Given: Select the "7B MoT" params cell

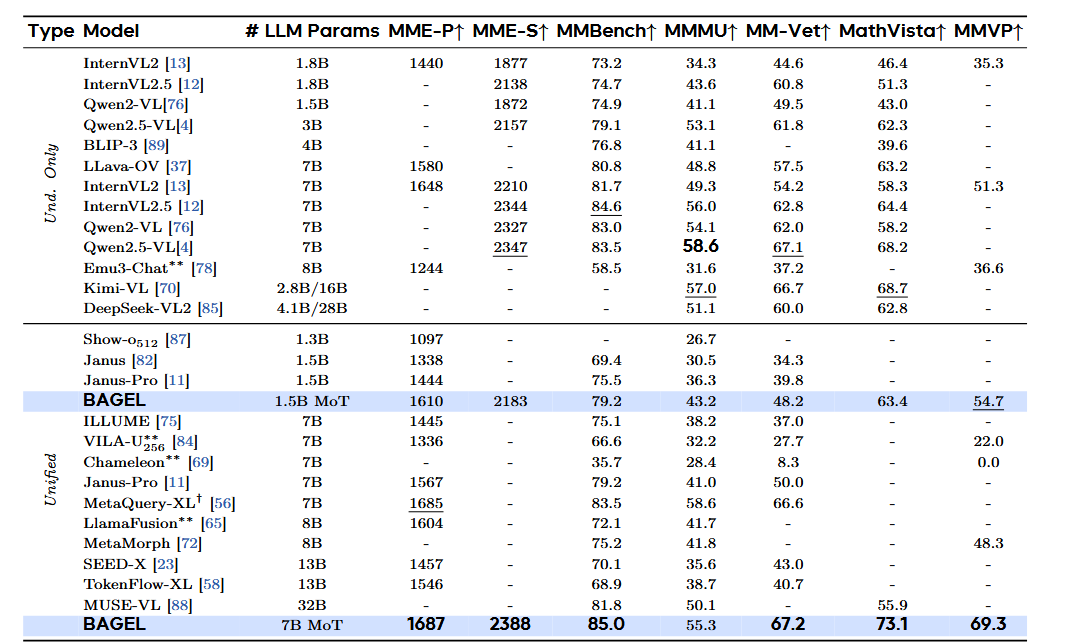Looking at the screenshot, I should (312, 625).
